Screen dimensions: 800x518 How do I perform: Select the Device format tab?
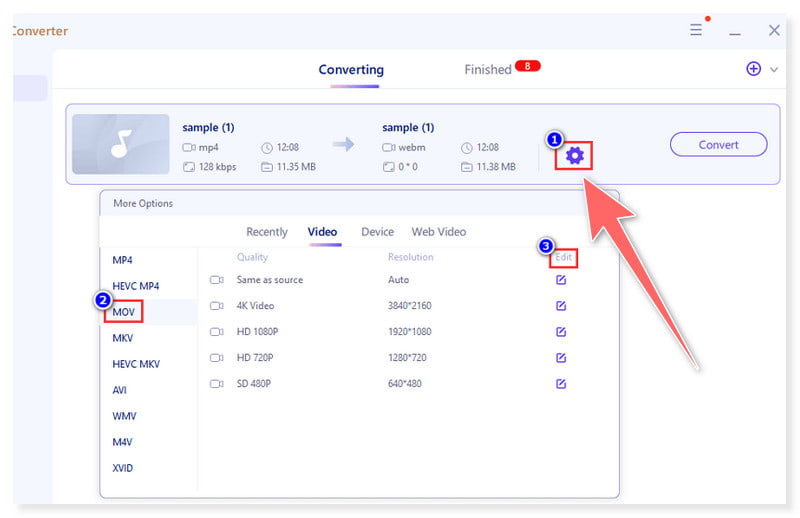point(377,232)
